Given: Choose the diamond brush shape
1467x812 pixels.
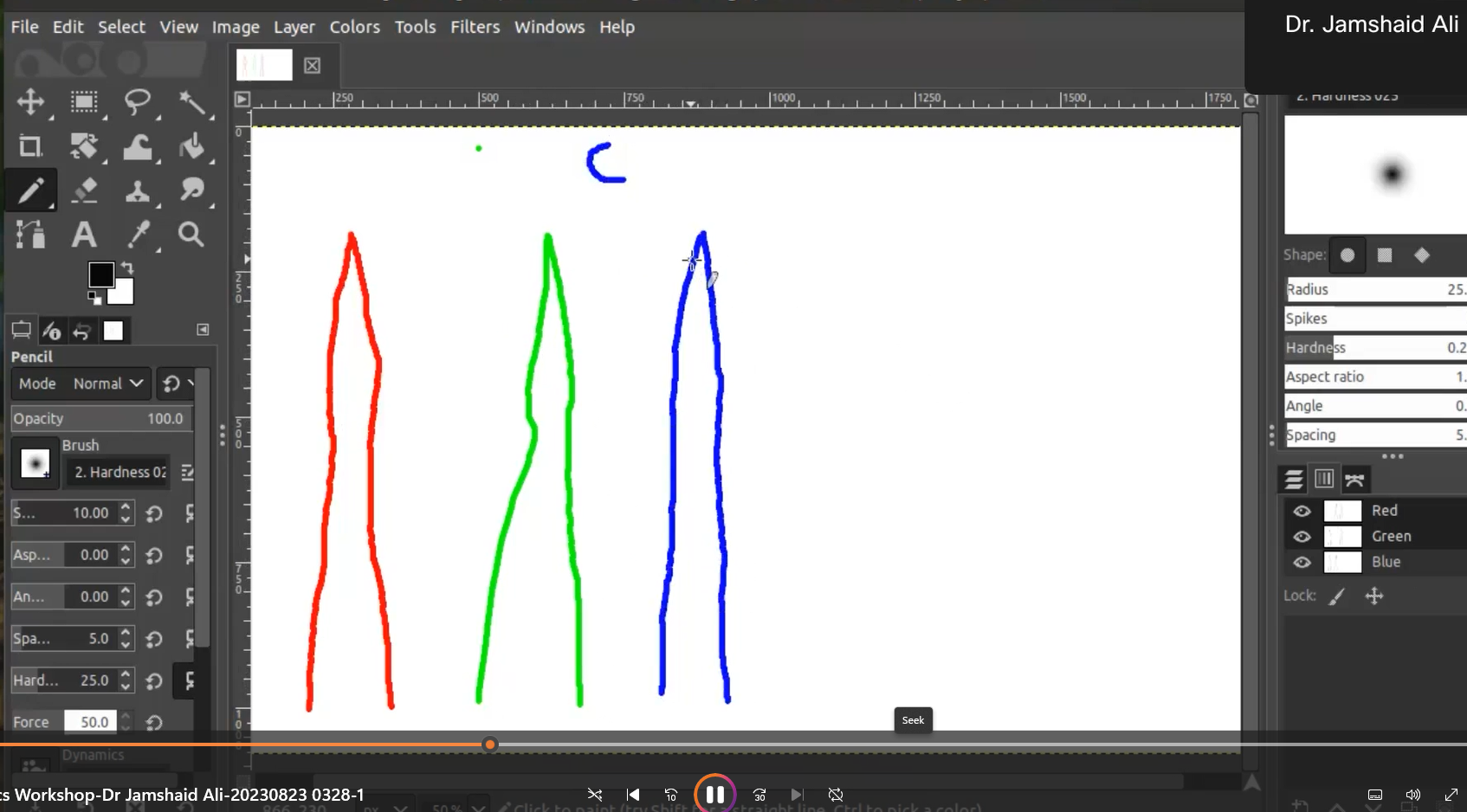Looking at the screenshot, I should coord(1422,255).
